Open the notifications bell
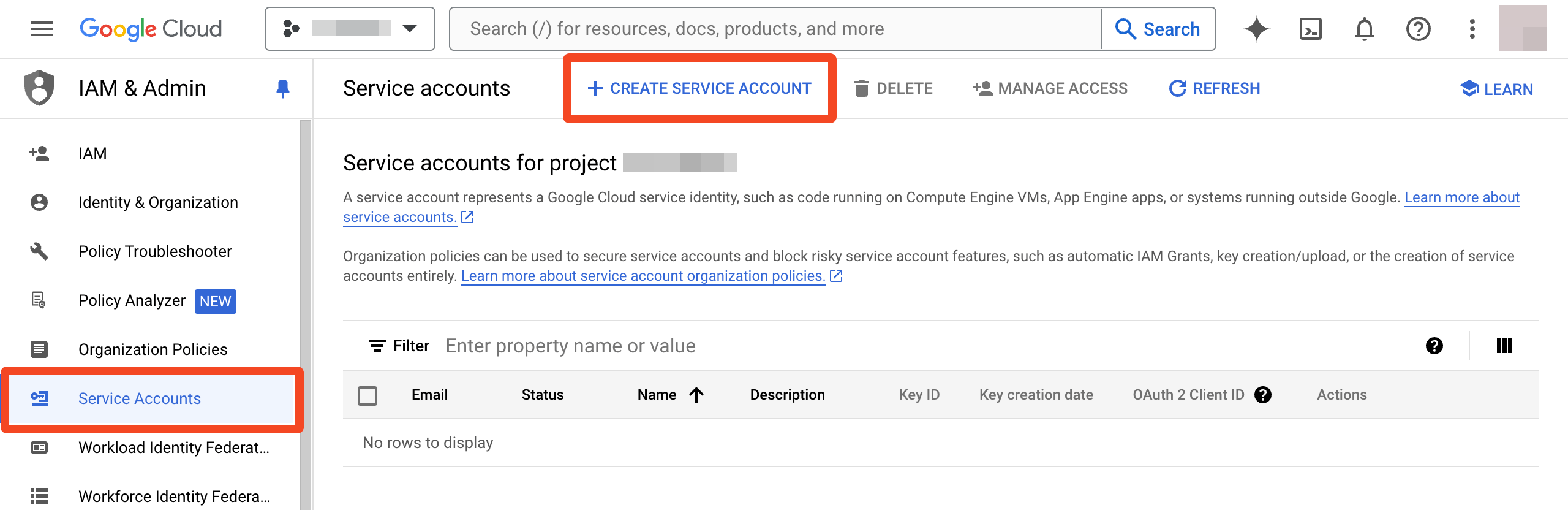Image resolution: width=1568 pixels, height=510 pixels. pos(1365,29)
